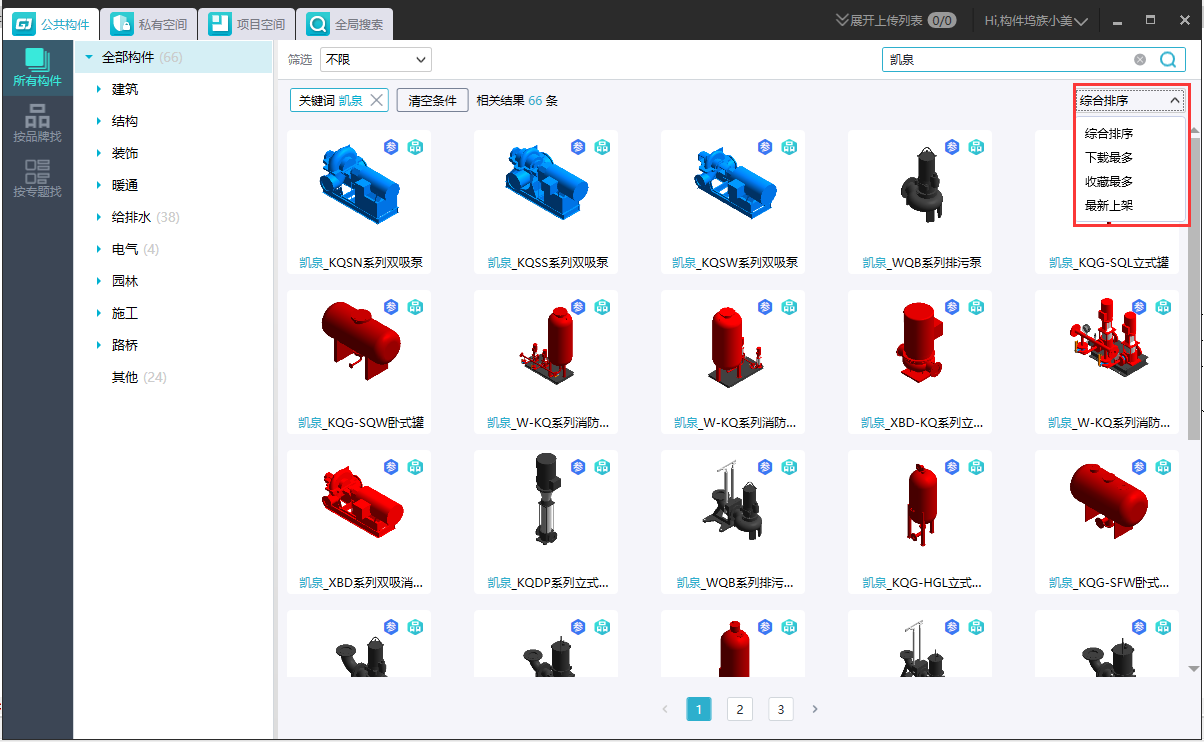Choose 下载最多 in sort list
The image size is (1204, 742).
click(1109, 157)
